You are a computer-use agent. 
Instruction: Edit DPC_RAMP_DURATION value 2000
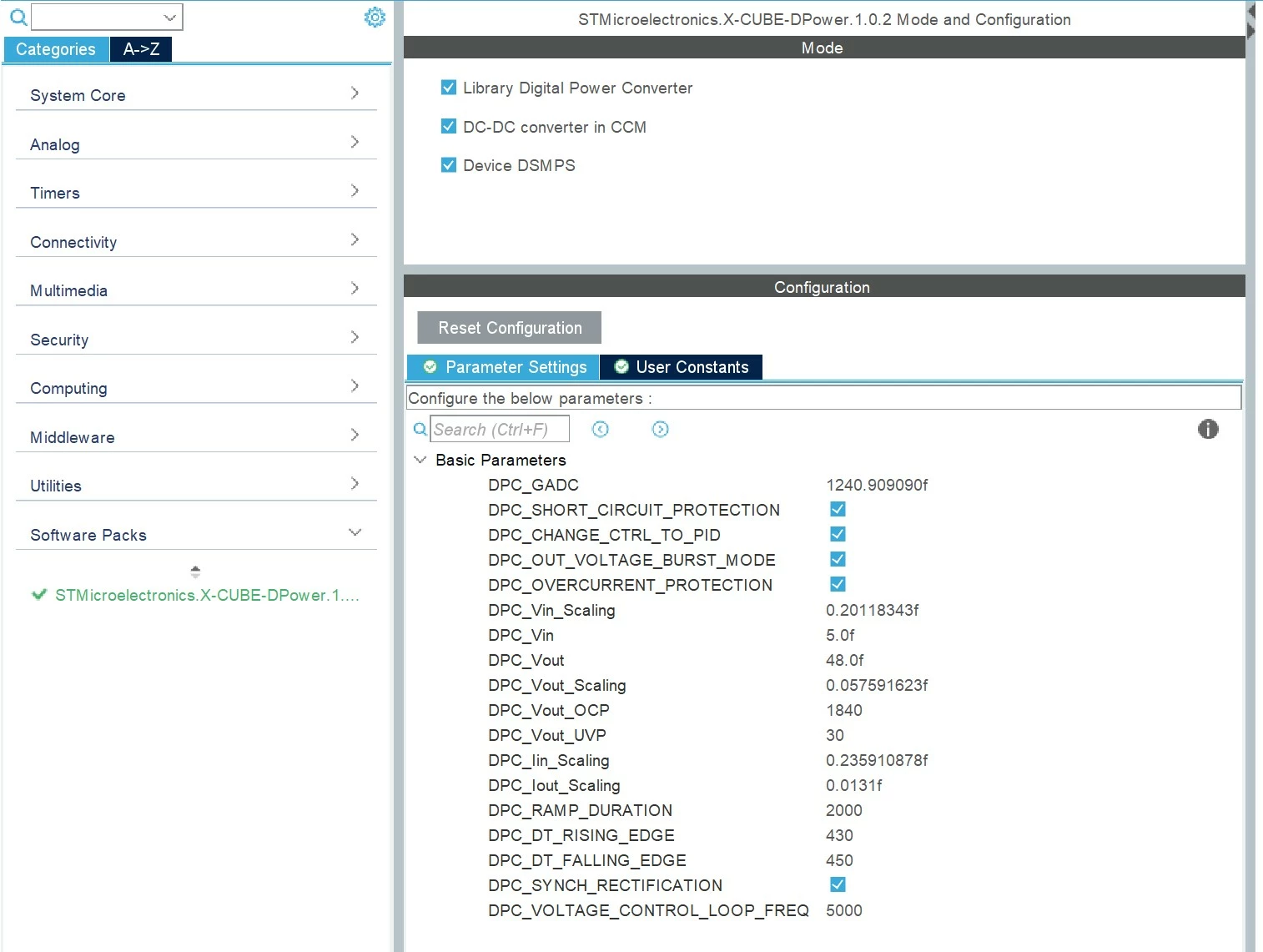pyautogui.click(x=844, y=810)
